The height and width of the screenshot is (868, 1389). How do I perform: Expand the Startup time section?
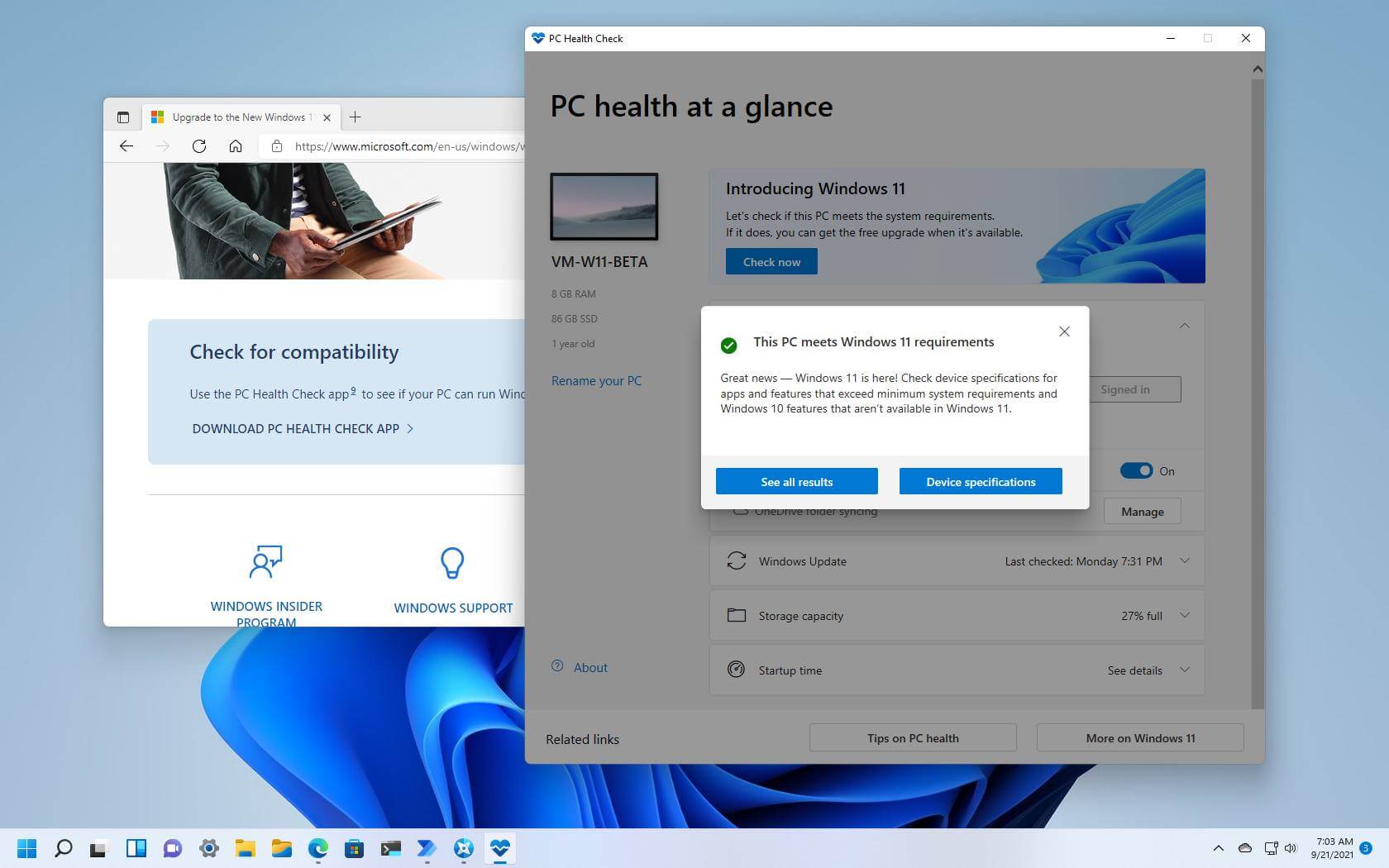click(x=1185, y=670)
